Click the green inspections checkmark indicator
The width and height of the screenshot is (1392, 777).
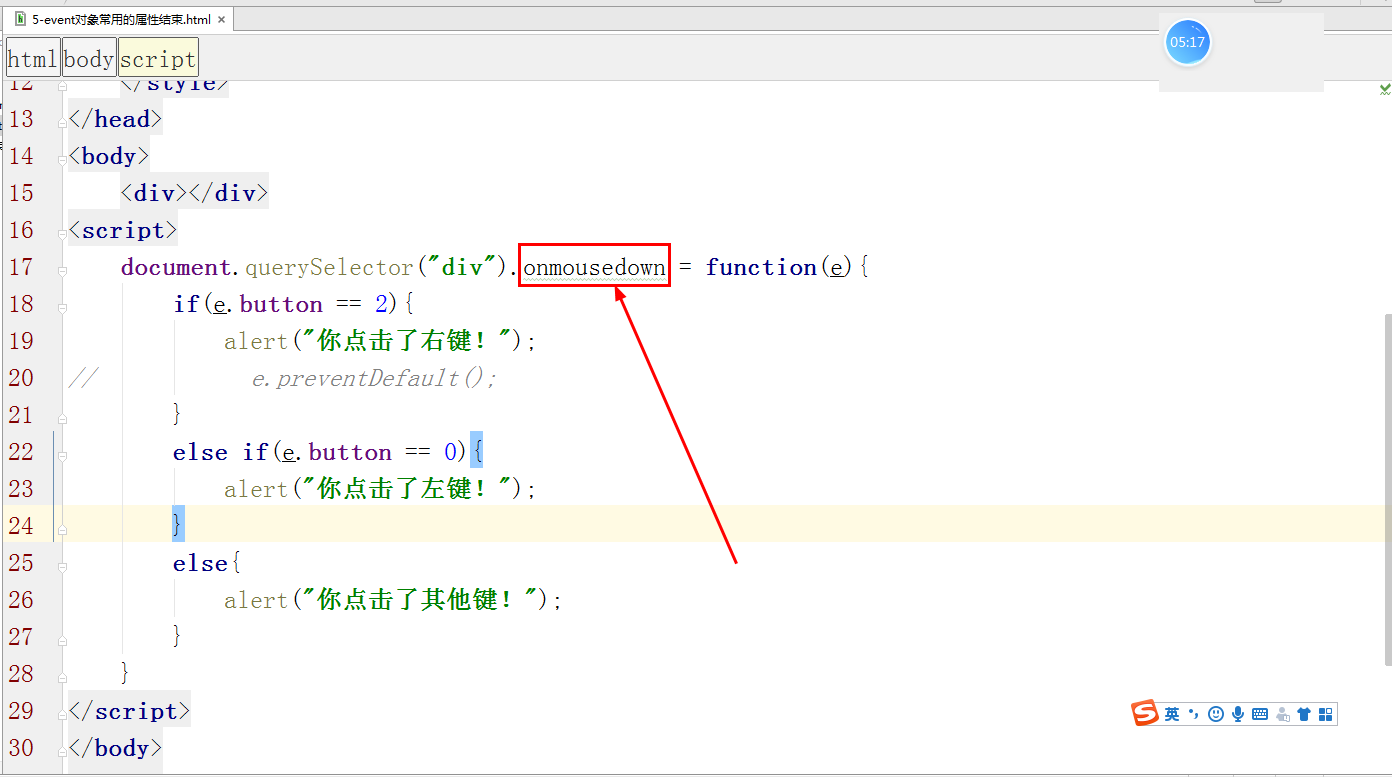[1383, 89]
